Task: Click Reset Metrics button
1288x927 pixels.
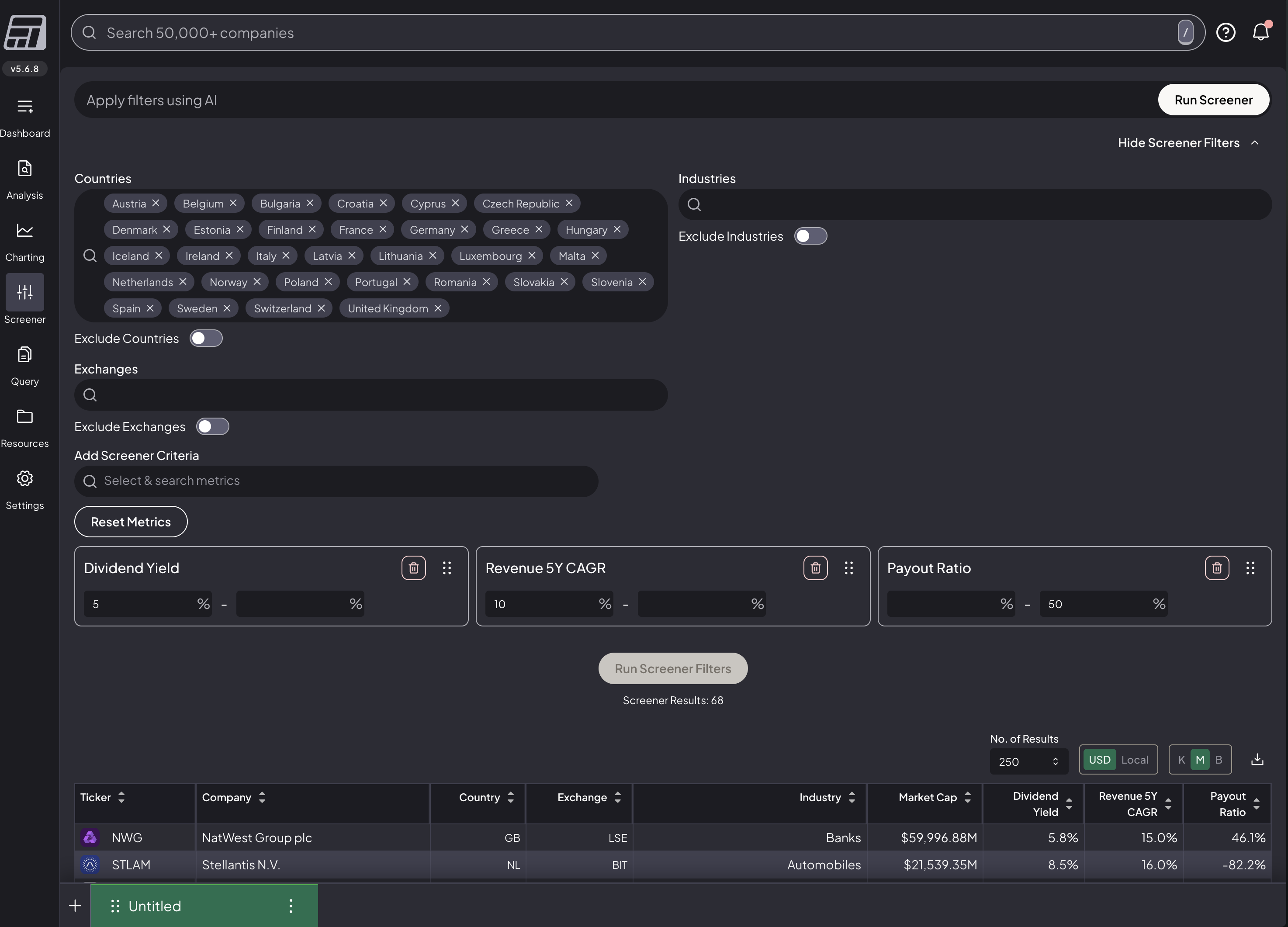Action: pos(131,522)
